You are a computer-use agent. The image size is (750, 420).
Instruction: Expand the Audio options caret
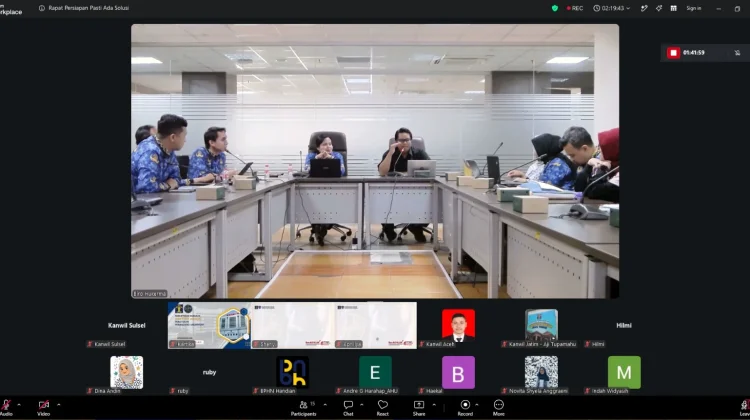[19, 405]
